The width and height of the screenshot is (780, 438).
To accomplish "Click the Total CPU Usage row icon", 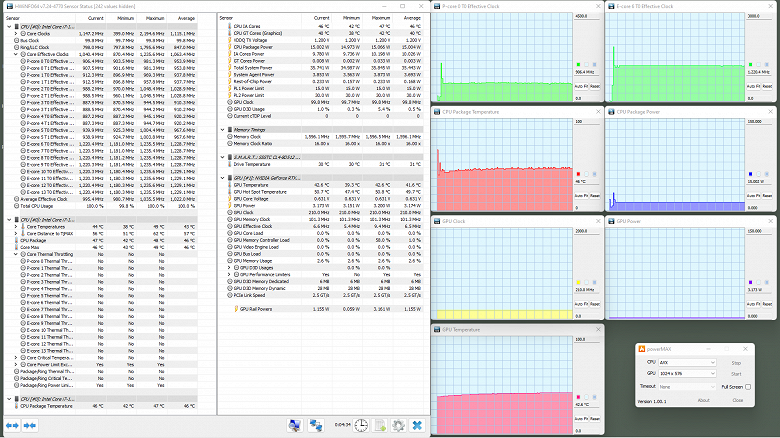I will (16, 206).
